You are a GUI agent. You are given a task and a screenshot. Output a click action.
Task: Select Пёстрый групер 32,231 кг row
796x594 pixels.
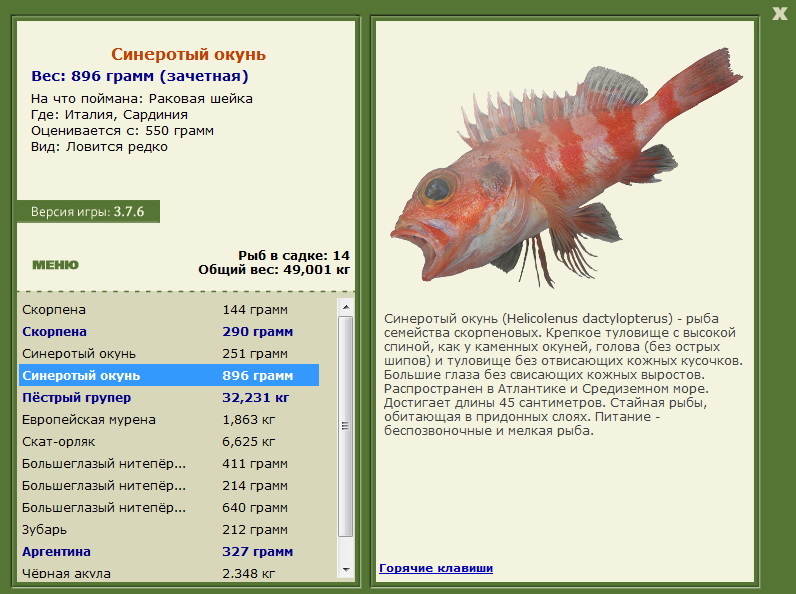(x=169, y=398)
